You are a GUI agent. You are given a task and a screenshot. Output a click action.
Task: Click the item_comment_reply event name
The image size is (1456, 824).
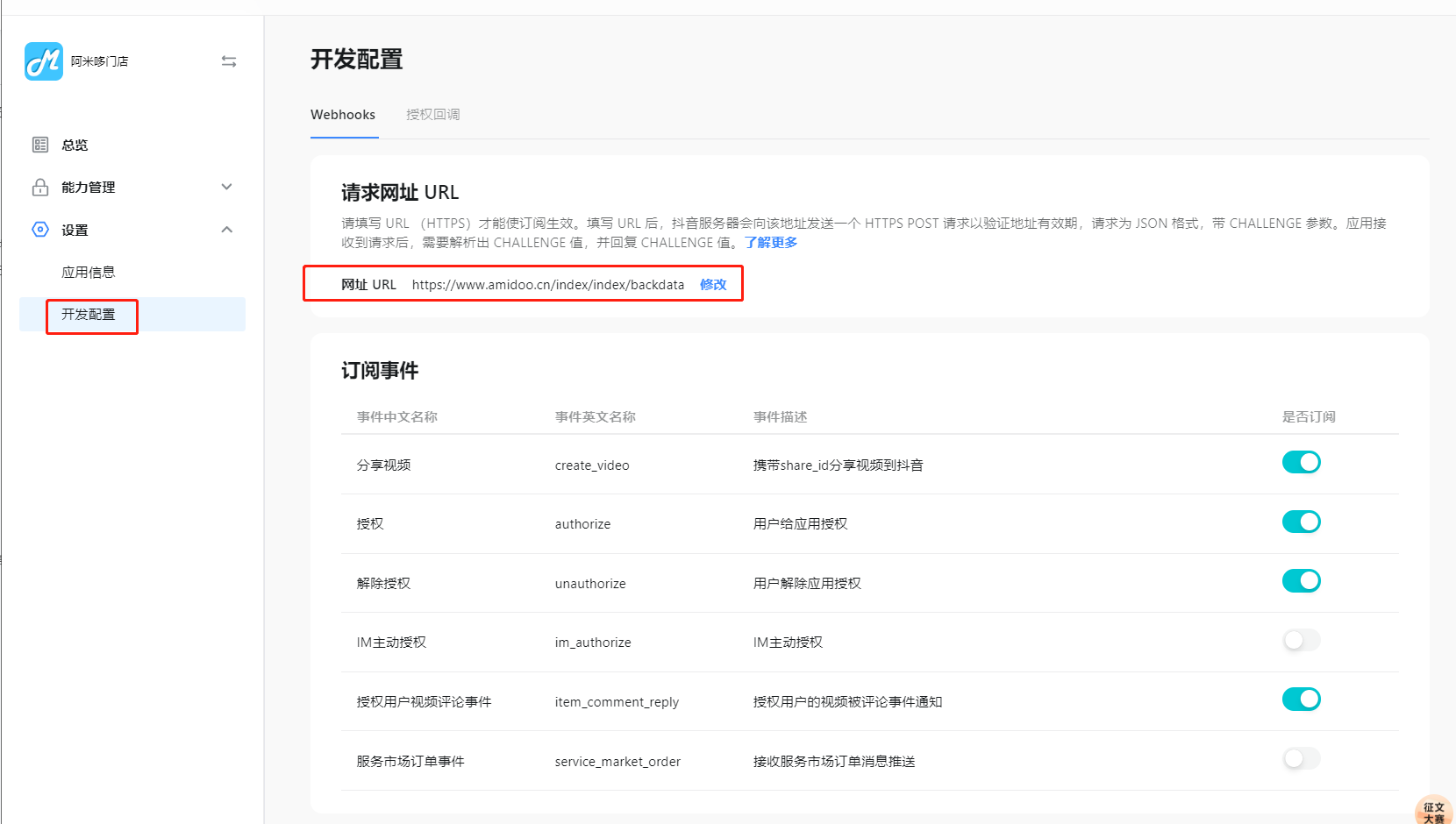point(617,702)
